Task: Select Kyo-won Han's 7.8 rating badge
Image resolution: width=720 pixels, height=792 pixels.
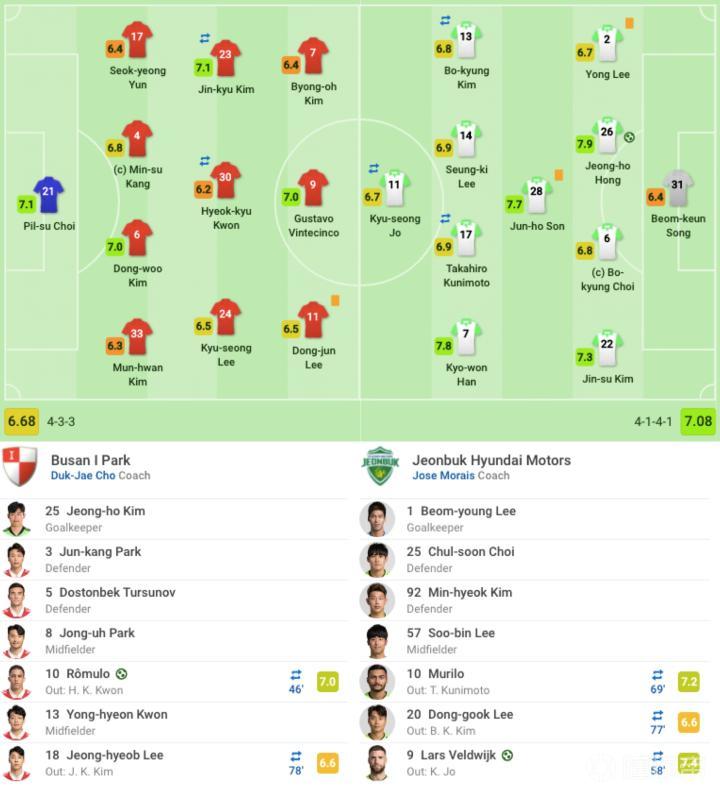Action: tap(443, 346)
